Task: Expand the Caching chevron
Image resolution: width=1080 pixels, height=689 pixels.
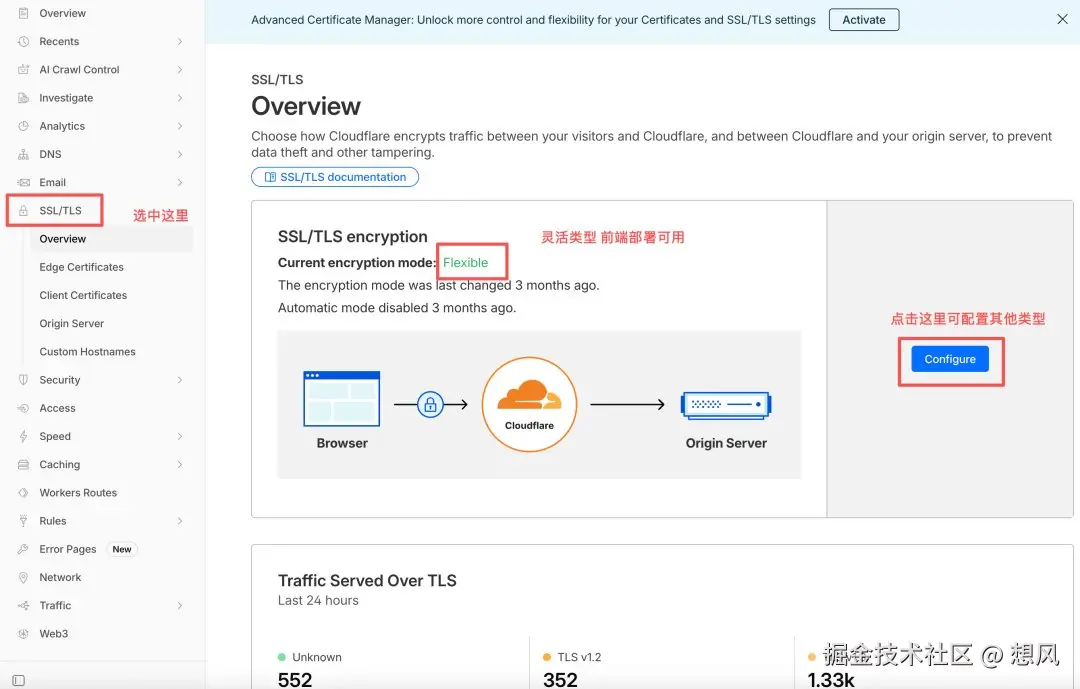Action: tap(180, 464)
